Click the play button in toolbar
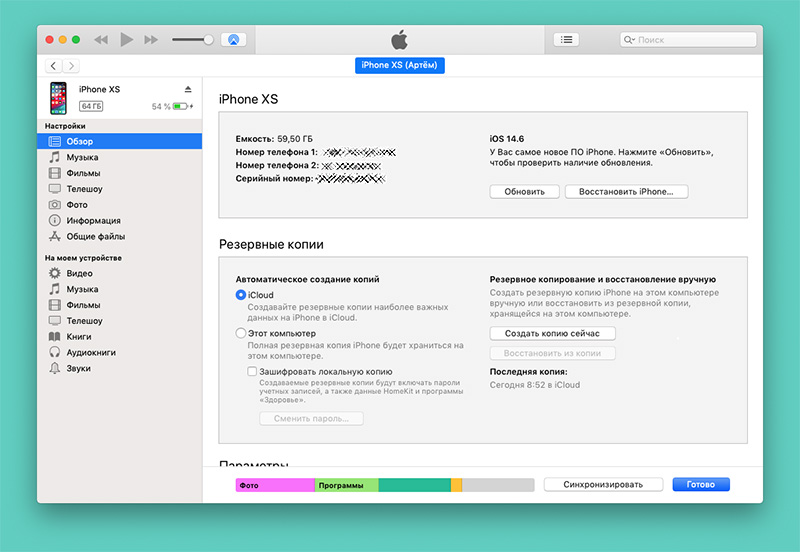This screenshot has height=552, width=800. point(126,39)
